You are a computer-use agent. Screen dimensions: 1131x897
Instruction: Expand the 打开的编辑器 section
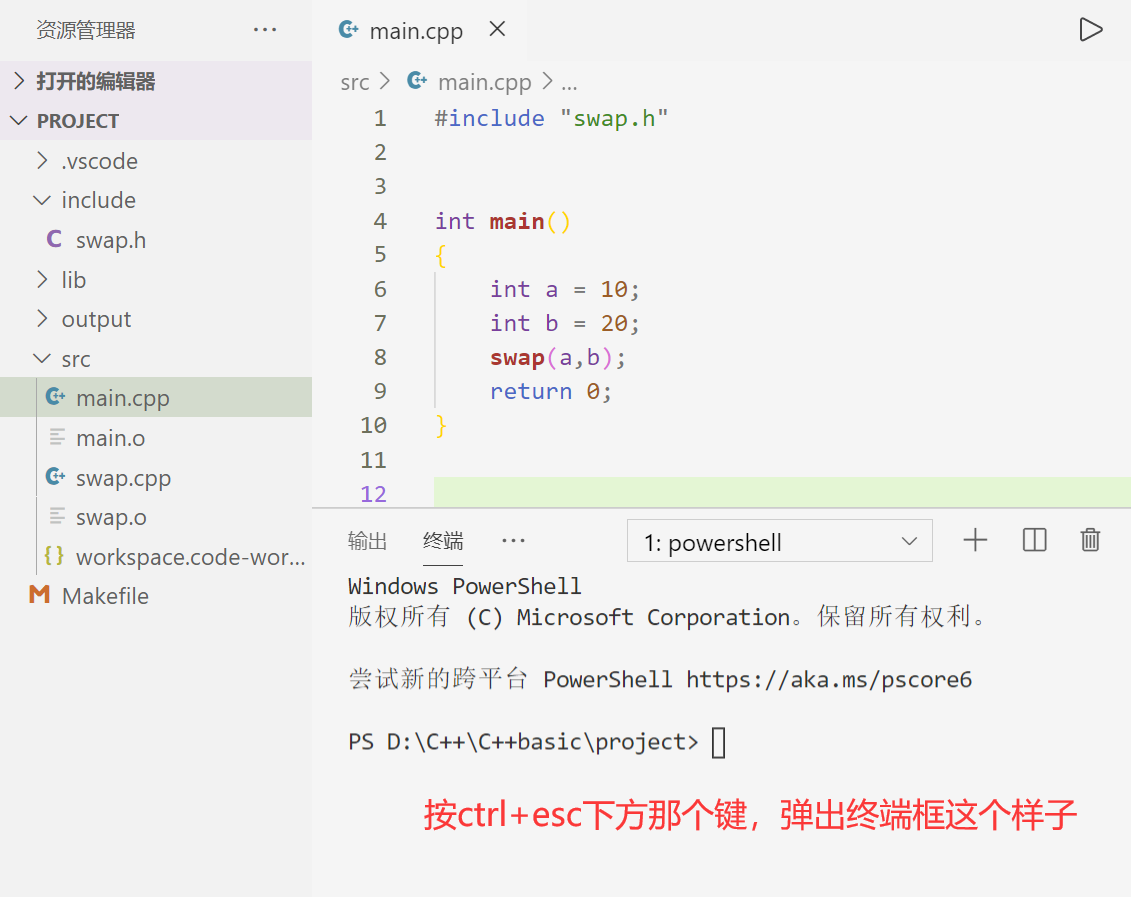point(95,80)
